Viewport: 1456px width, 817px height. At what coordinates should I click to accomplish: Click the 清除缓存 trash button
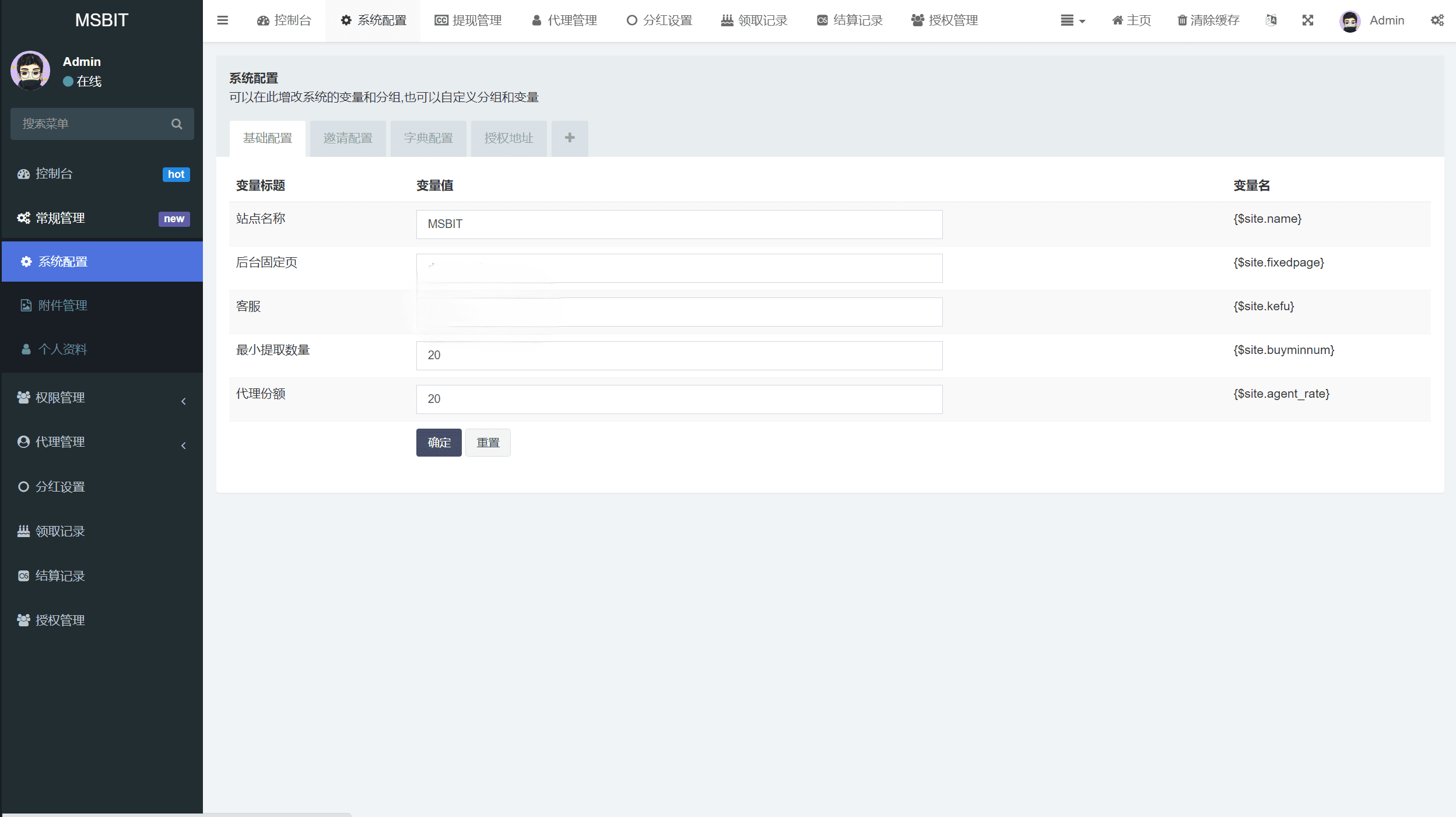coord(1208,20)
